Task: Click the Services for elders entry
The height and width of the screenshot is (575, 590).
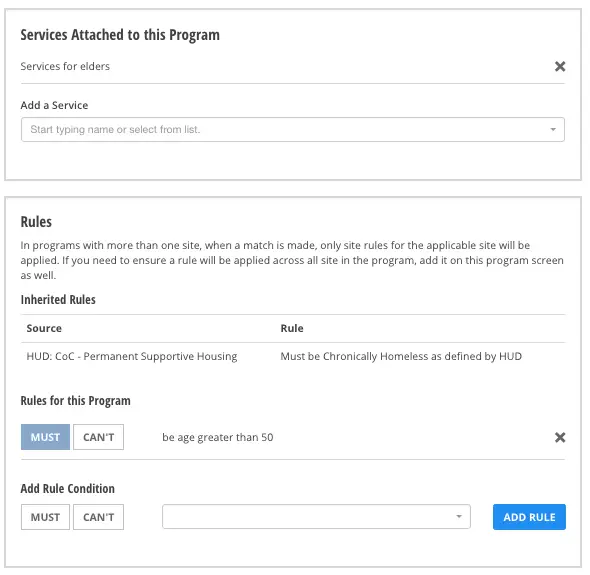Action: (x=65, y=66)
